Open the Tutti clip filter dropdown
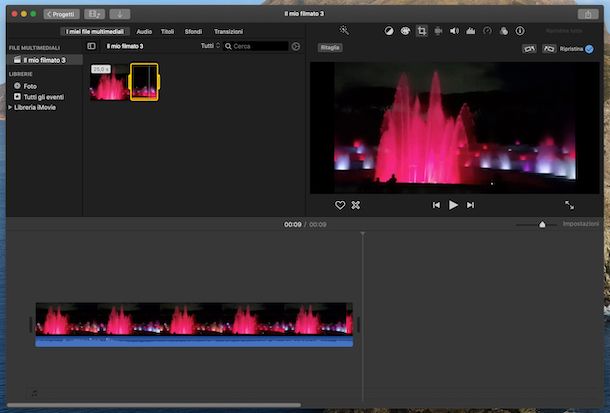This screenshot has height=413, width=610. pyautogui.click(x=210, y=46)
